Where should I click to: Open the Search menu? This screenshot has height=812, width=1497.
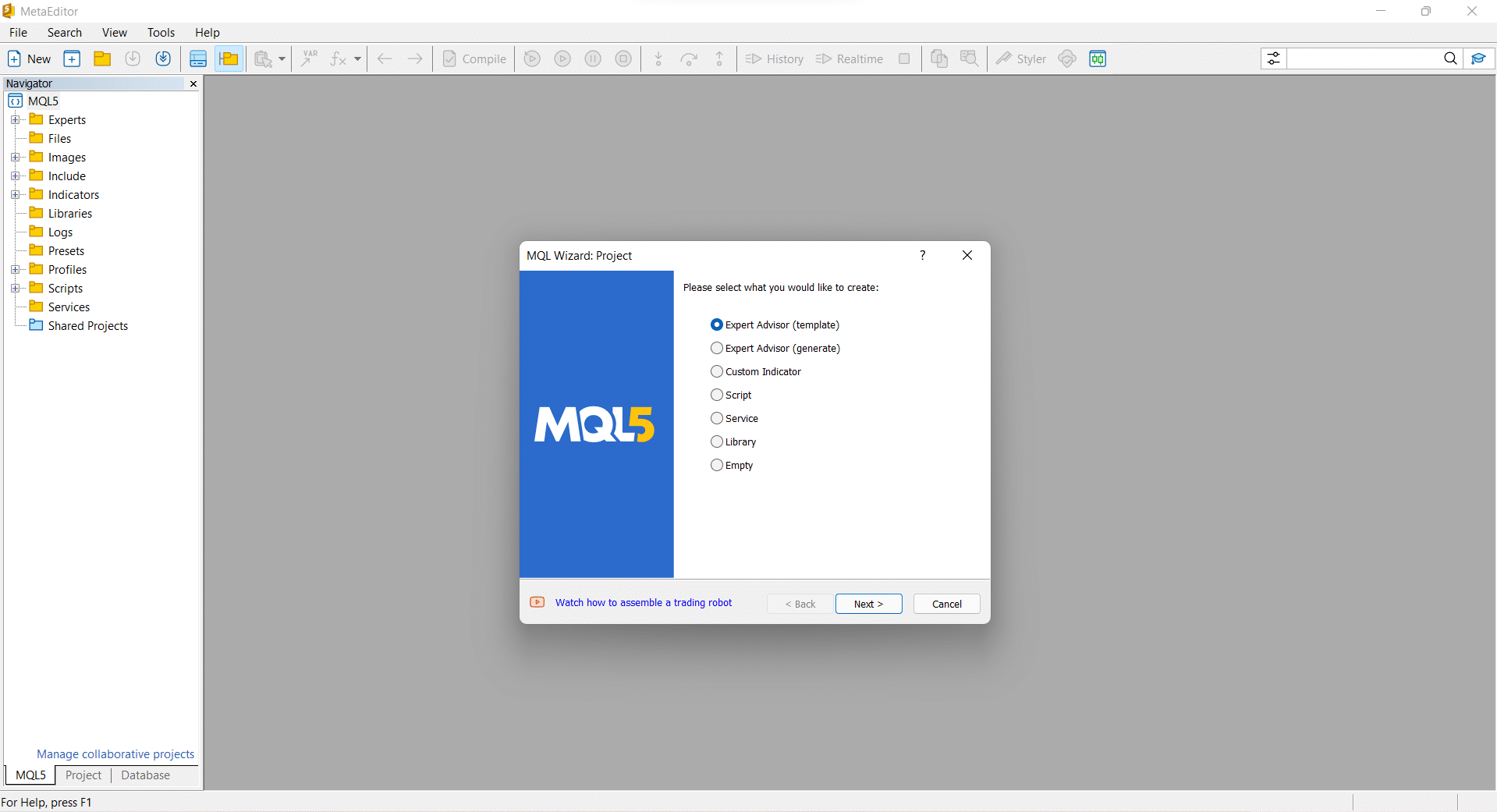tap(65, 32)
